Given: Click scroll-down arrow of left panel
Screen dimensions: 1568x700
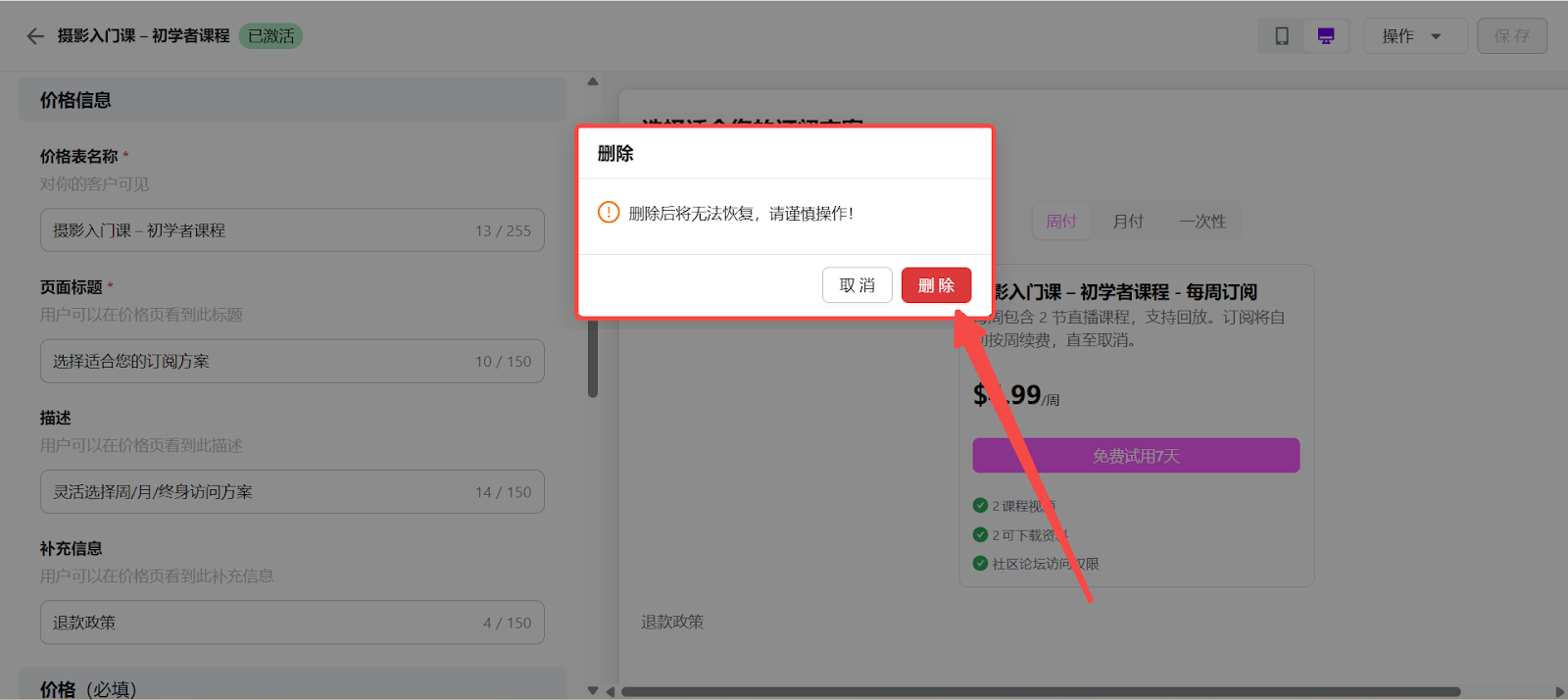Looking at the screenshot, I should tap(593, 690).
